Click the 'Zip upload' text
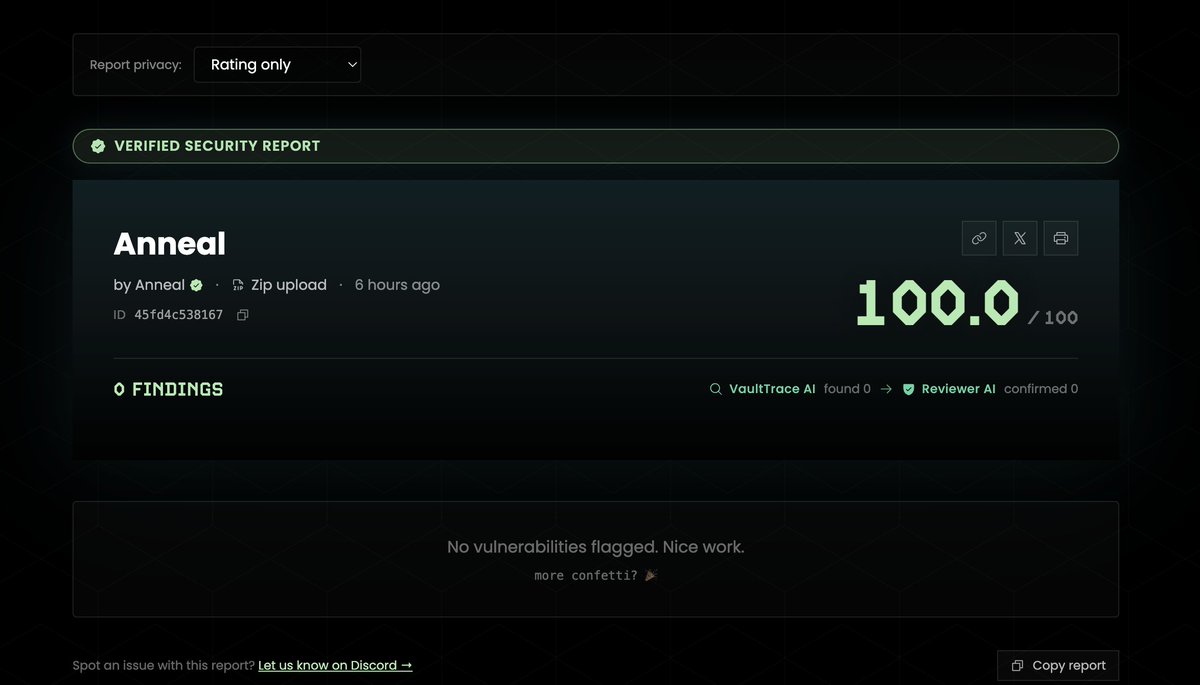The image size is (1200, 685). click(289, 285)
